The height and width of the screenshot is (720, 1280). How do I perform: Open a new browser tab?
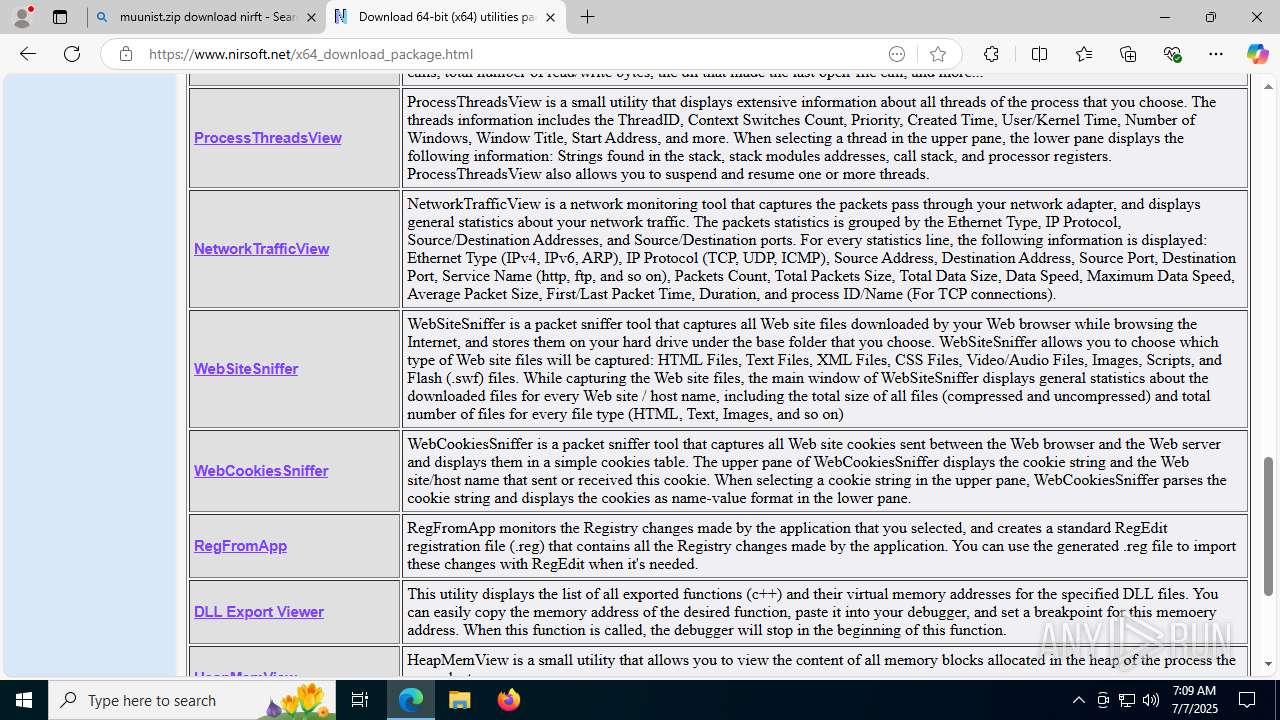click(x=588, y=17)
